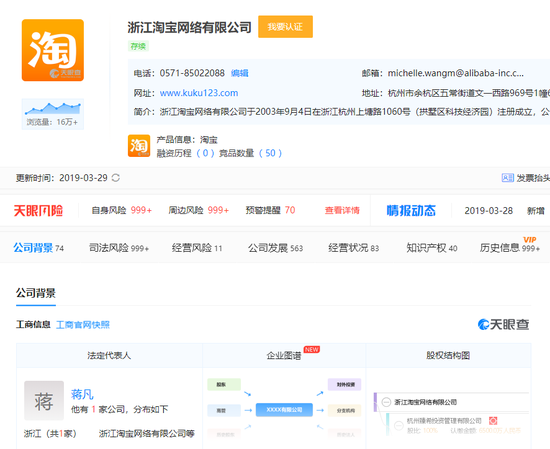
Task: Click the XXXX有限公司 center graph node
Action: [284, 410]
